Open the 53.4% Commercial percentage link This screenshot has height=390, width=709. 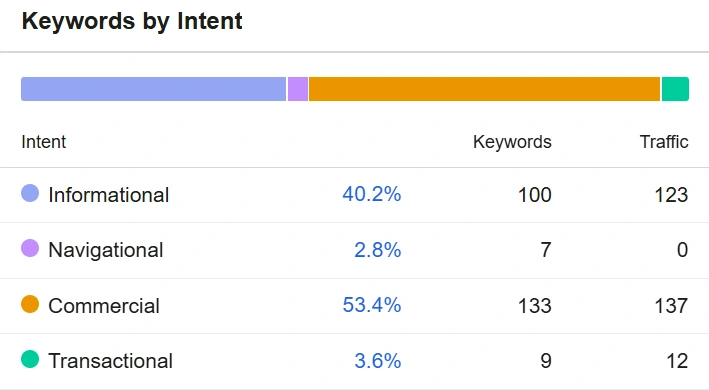(372, 305)
